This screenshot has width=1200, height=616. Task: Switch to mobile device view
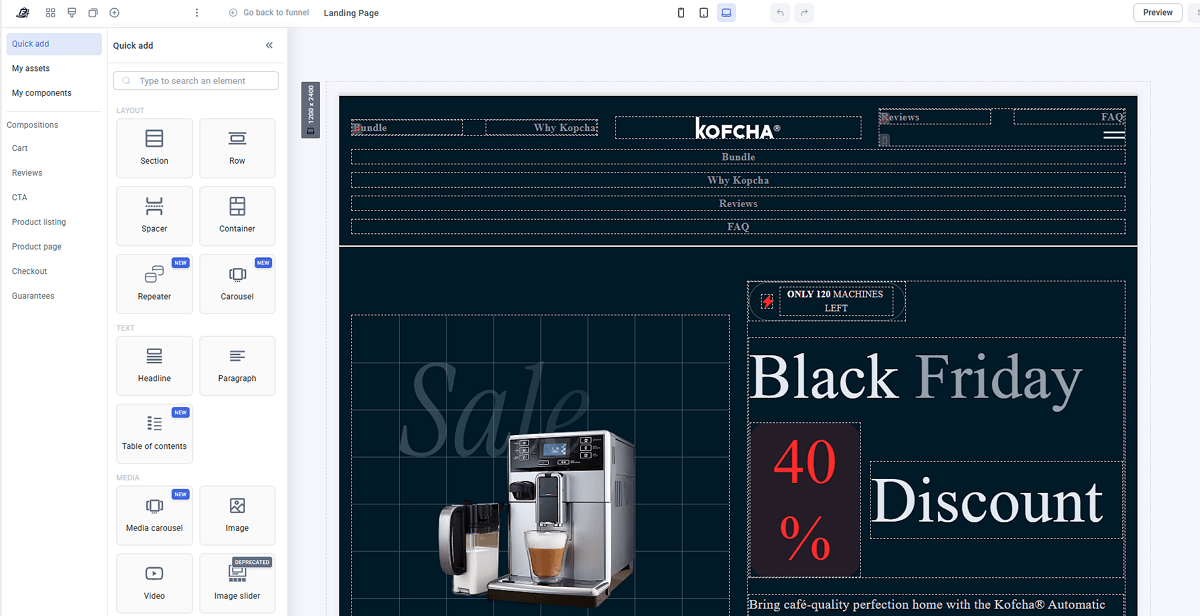point(681,13)
